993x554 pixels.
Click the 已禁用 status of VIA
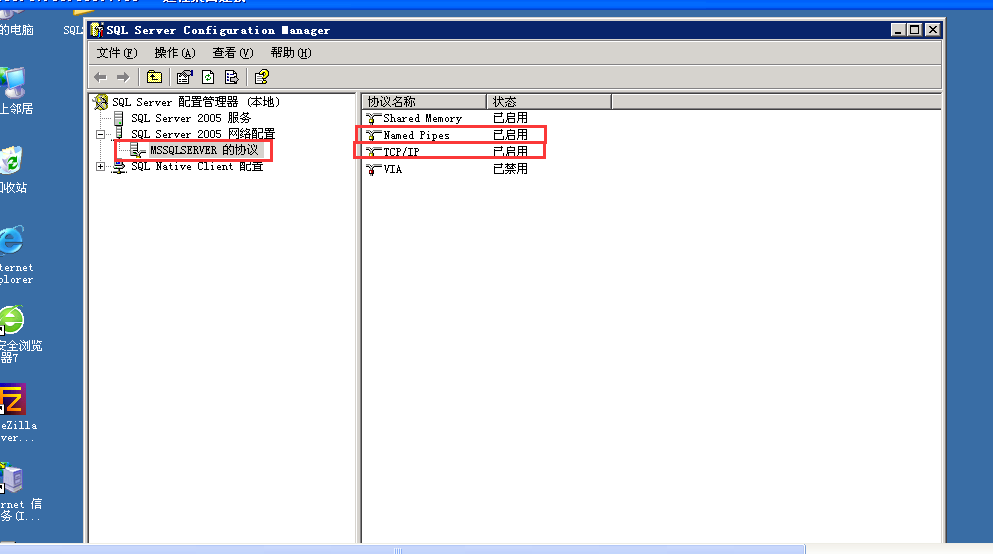pyautogui.click(x=510, y=169)
